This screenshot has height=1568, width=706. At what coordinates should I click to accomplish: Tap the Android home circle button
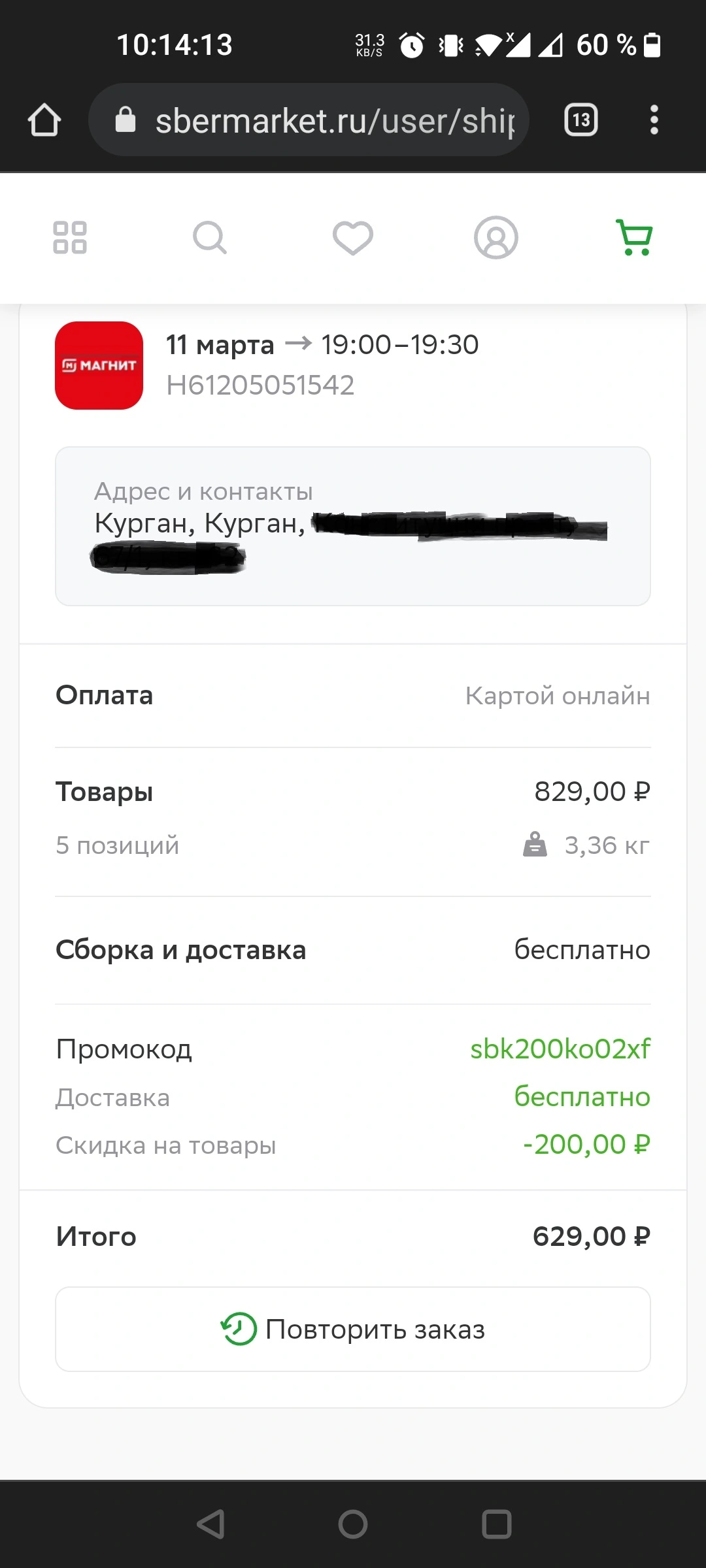click(353, 1524)
